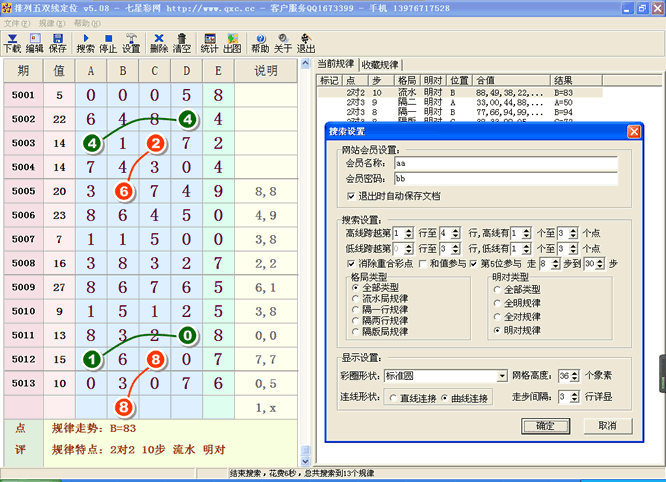Click the 出图 export image toolbar icon
The height and width of the screenshot is (482, 666).
coord(232,44)
